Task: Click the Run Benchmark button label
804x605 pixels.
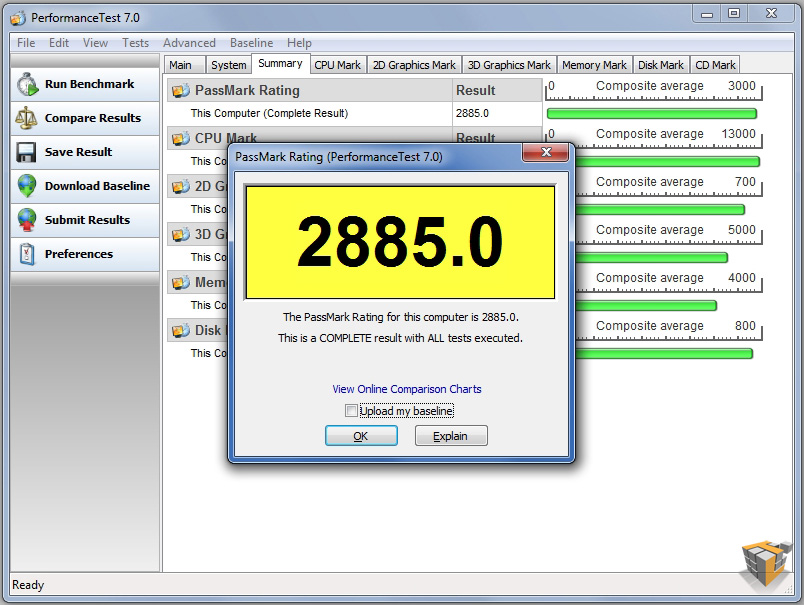Action: pos(90,84)
